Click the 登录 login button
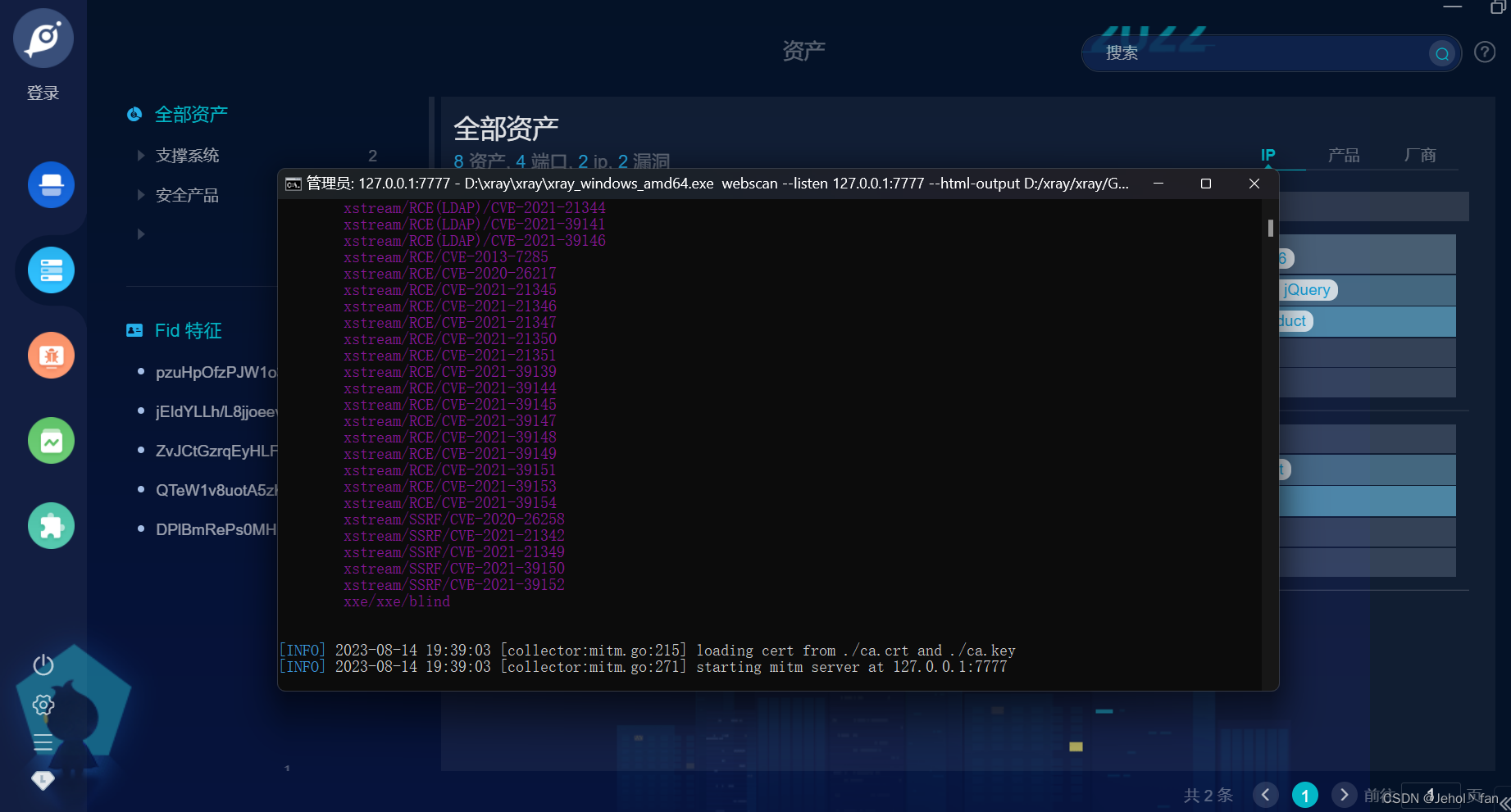 42,93
